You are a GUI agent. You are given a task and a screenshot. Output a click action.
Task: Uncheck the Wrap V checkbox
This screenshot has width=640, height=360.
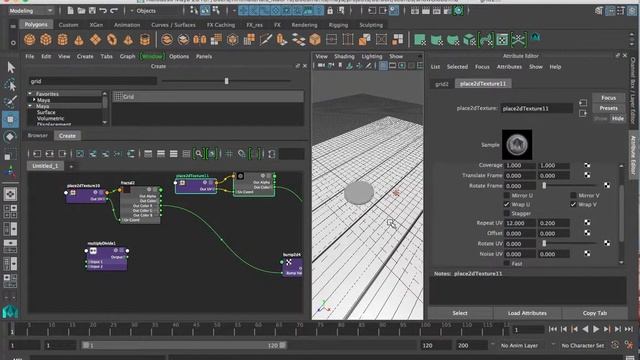(x=573, y=204)
